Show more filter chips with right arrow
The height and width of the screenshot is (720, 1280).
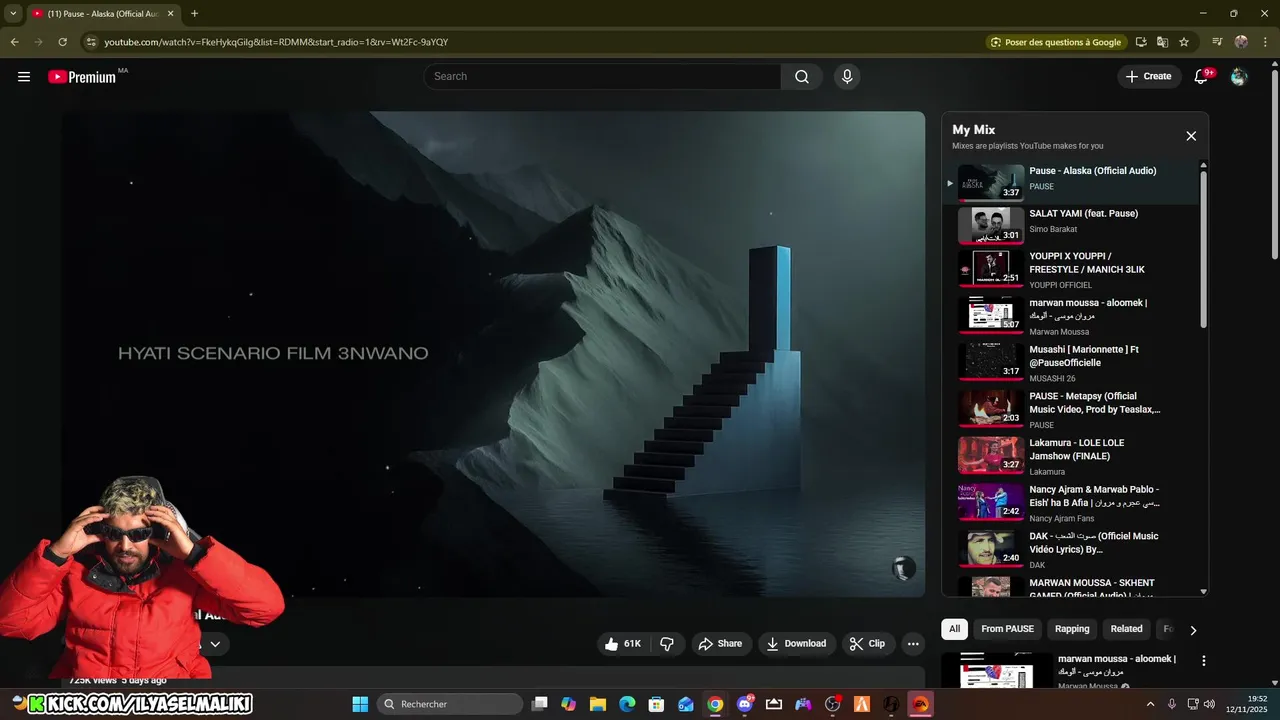(x=1192, y=630)
